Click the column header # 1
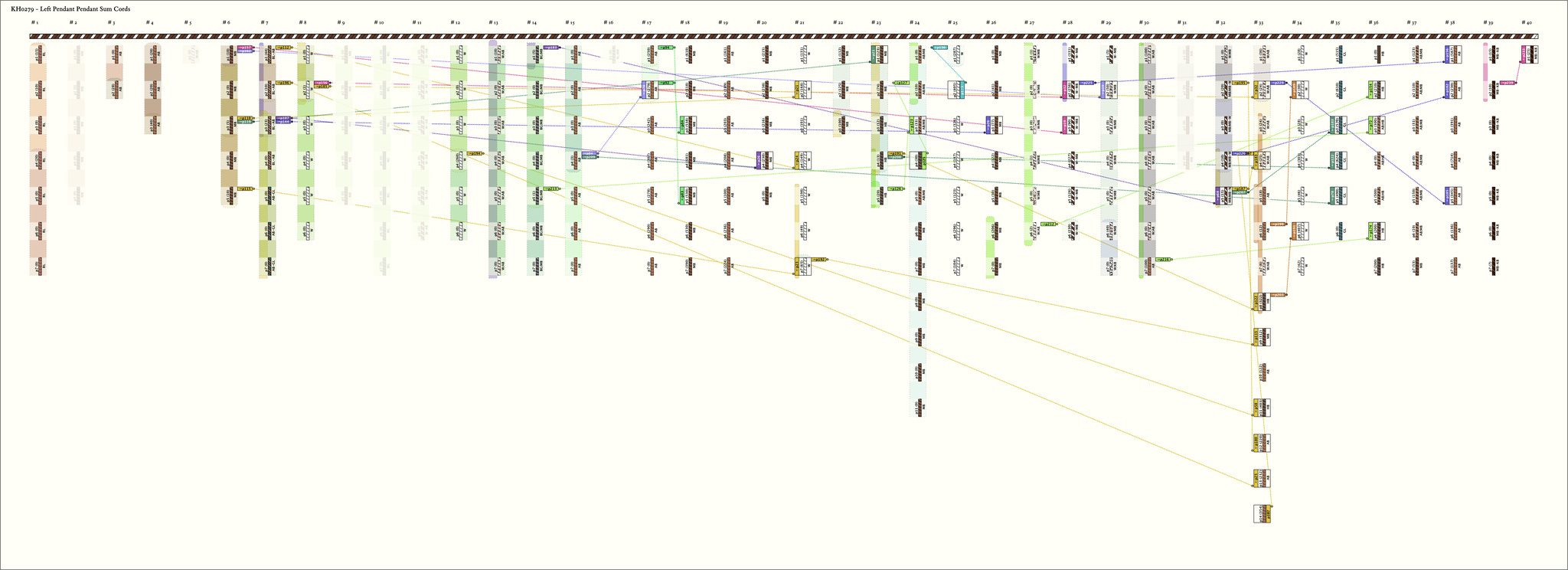 pos(34,22)
